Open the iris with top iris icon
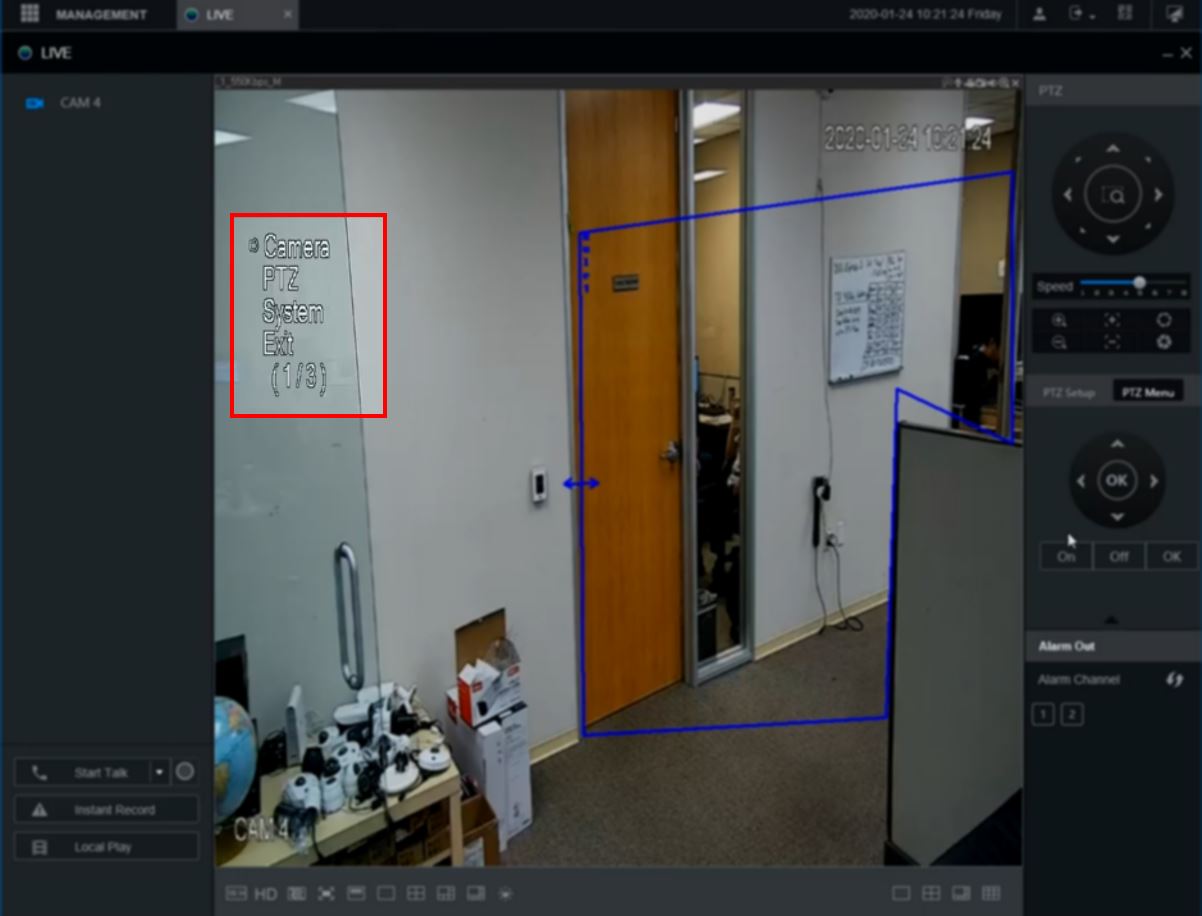Viewport: 1202px width, 916px height. coord(1164,321)
